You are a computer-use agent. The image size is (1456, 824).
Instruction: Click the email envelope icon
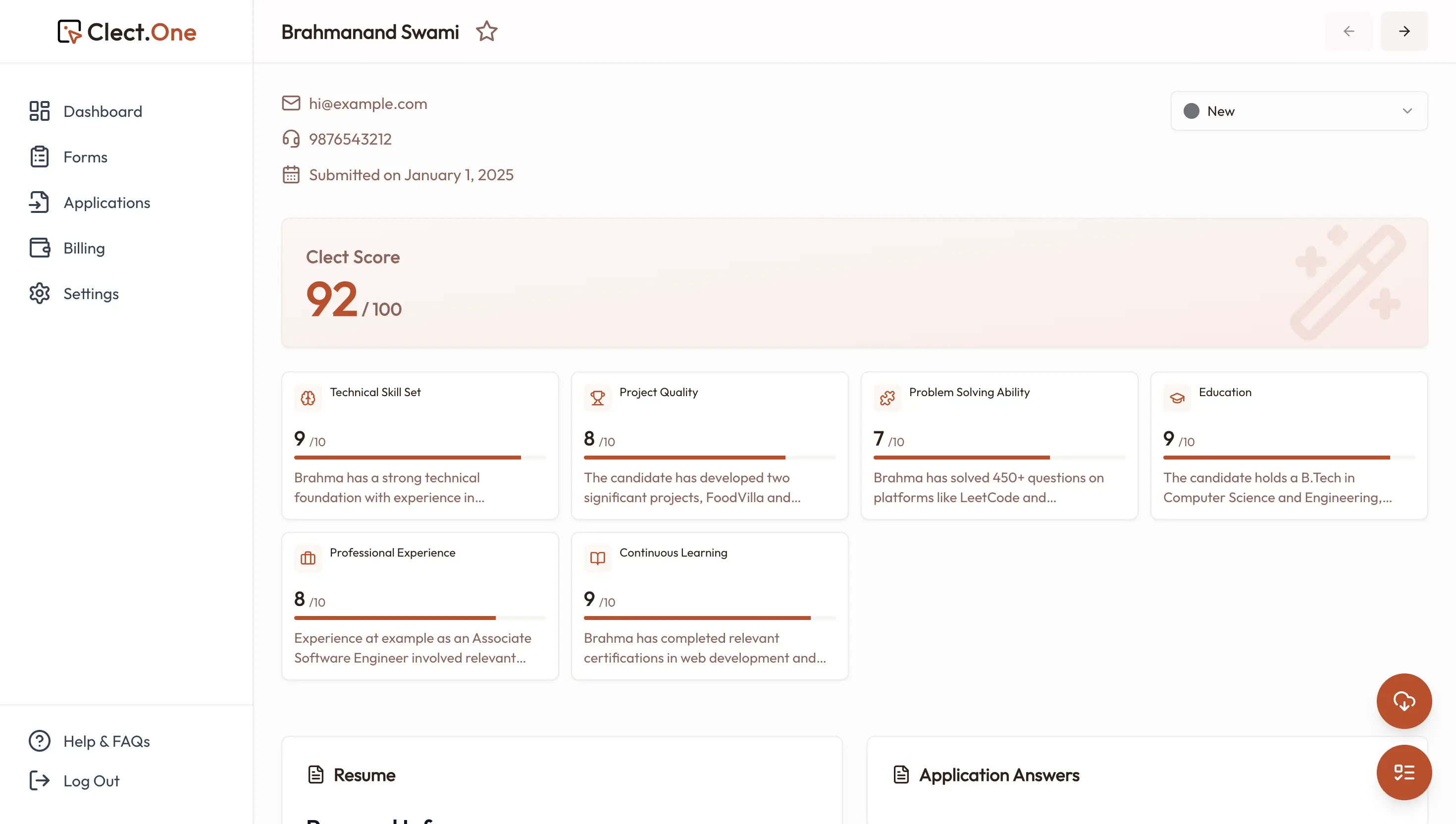pos(291,103)
